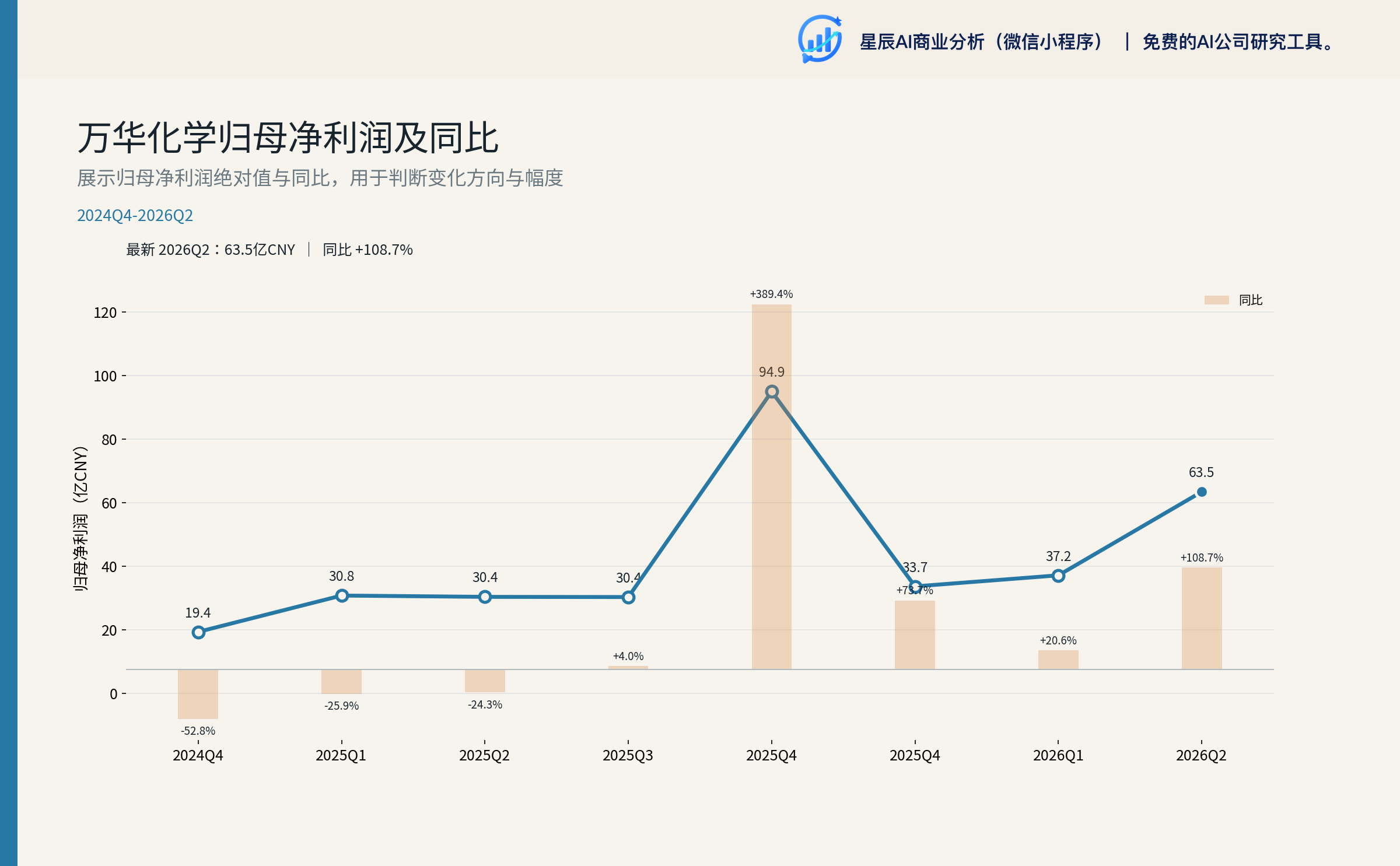Click the y-axis tick label 40

click(109, 567)
